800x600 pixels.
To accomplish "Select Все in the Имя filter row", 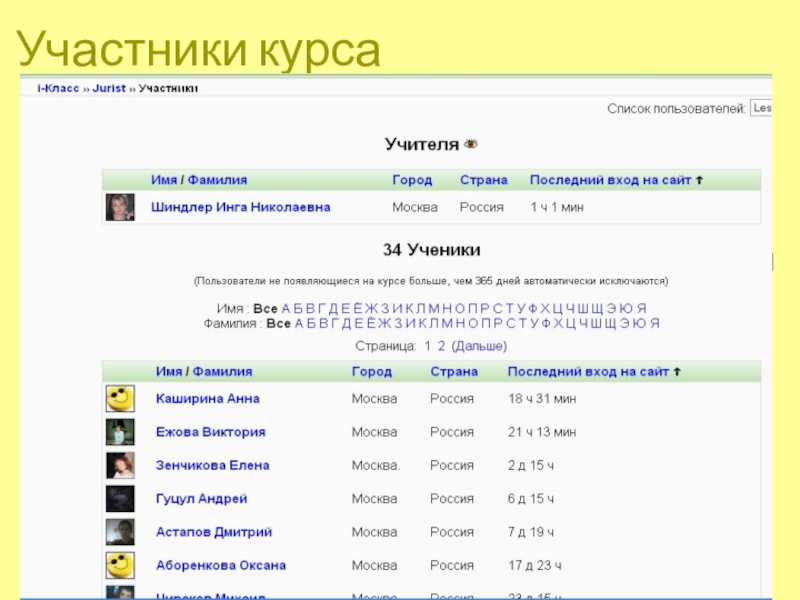I will (x=265, y=309).
